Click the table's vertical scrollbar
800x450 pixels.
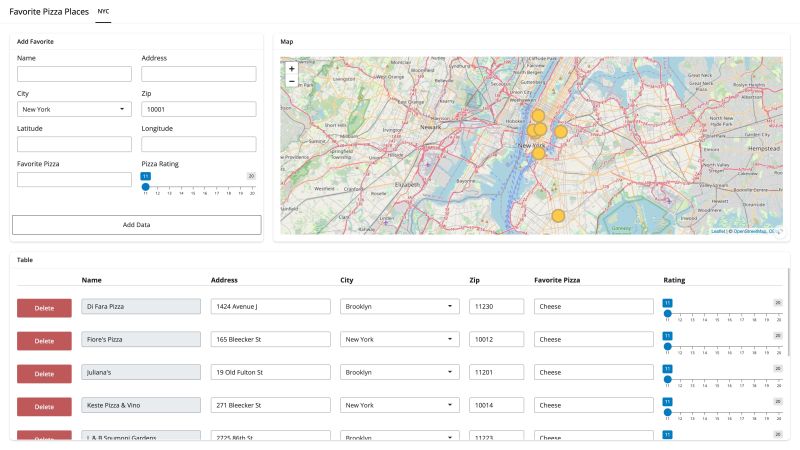(x=788, y=312)
